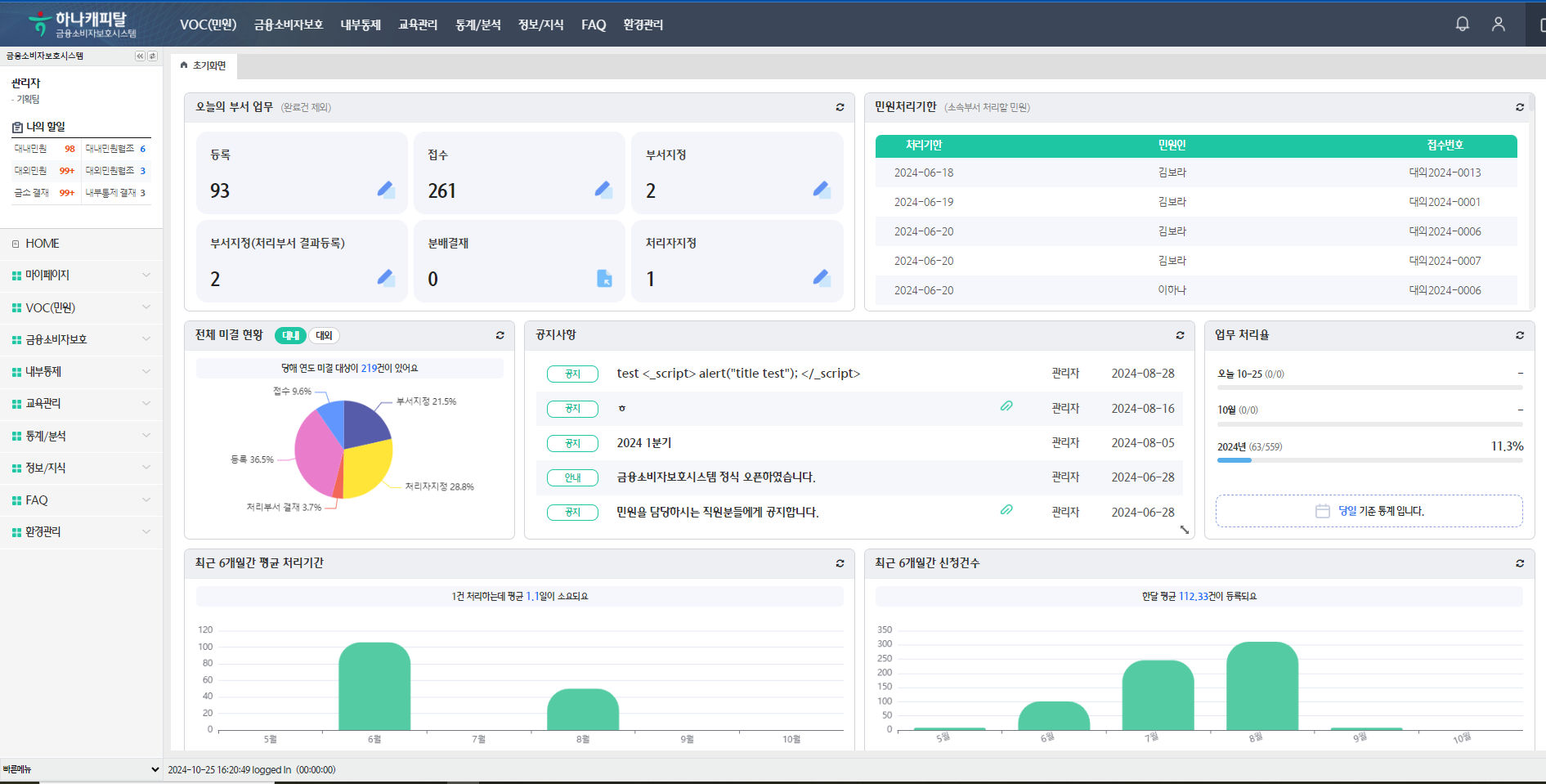
Task: Collapse the left sidebar with double-arrow icon
Action: click(x=140, y=56)
